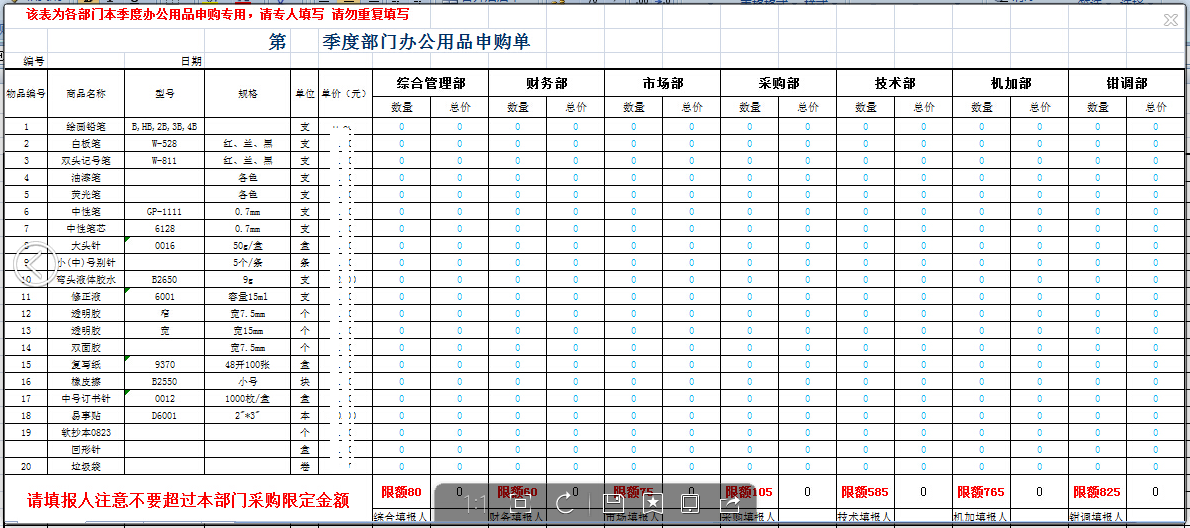Click the 技术部 department header
This screenshot has width=1190, height=528.
895,83
